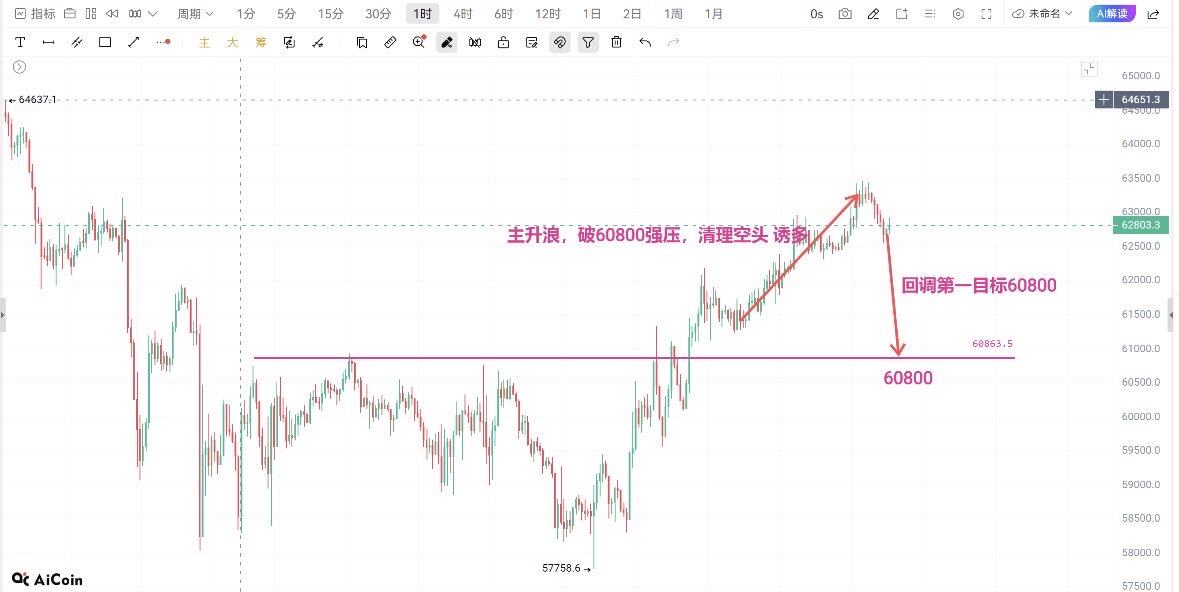The height and width of the screenshot is (592, 1179).
Task: Take a chart screenshot with camera icon
Action: click(x=845, y=14)
